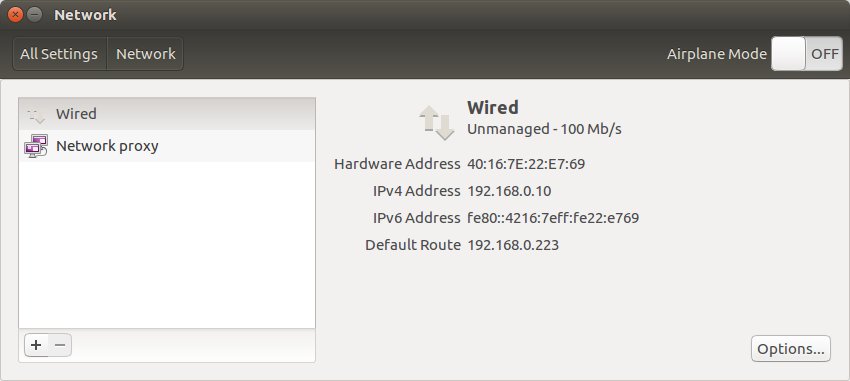Viewport: 850px width, 381px height.
Task: Close the Network window
Action: click(x=16, y=15)
